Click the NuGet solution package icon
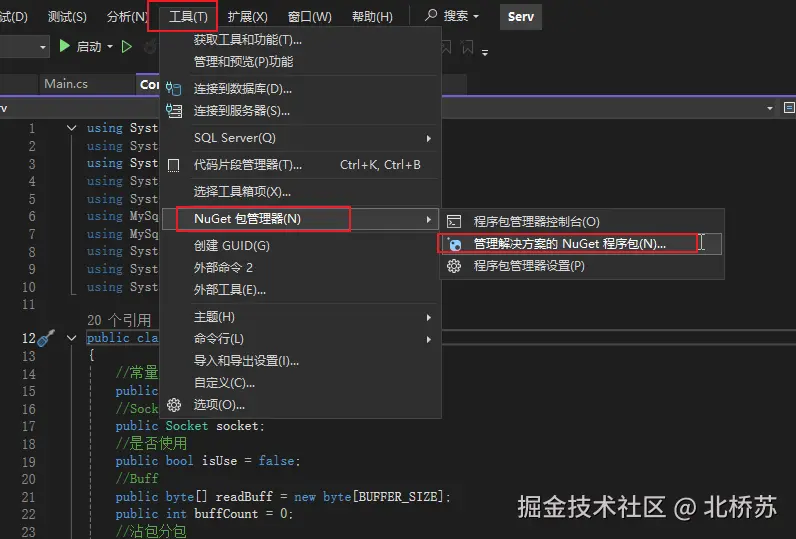Screen dimensions: 796x539 [454, 244]
